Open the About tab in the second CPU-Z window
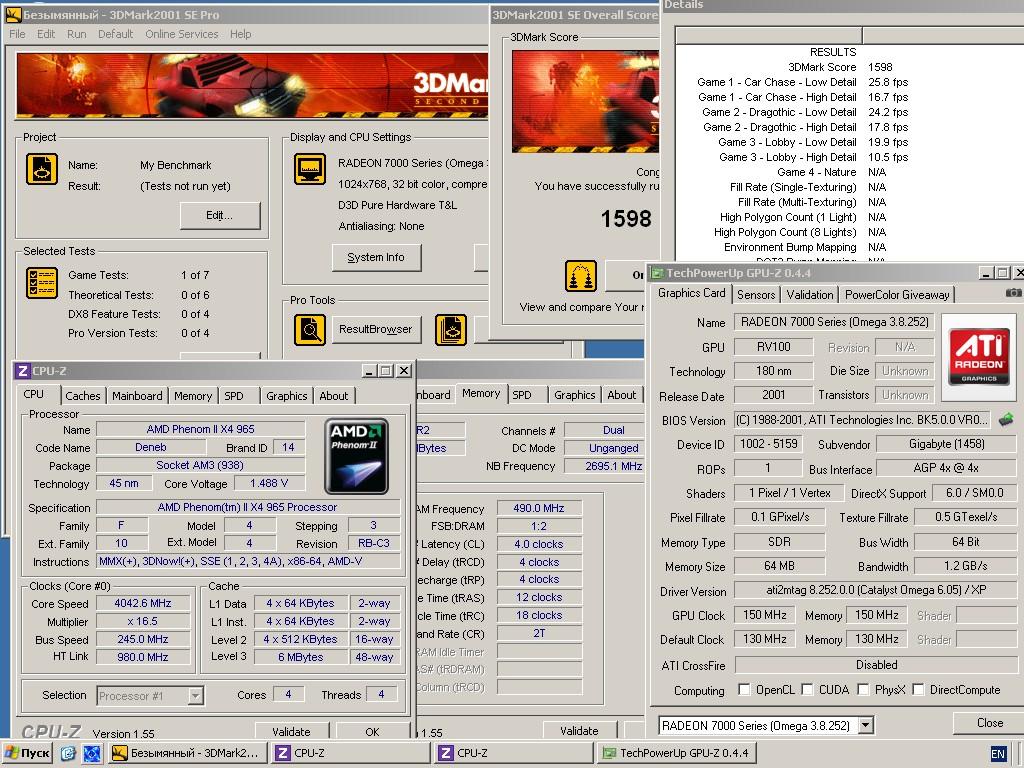Screen dimensions: 1024x768 point(622,395)
